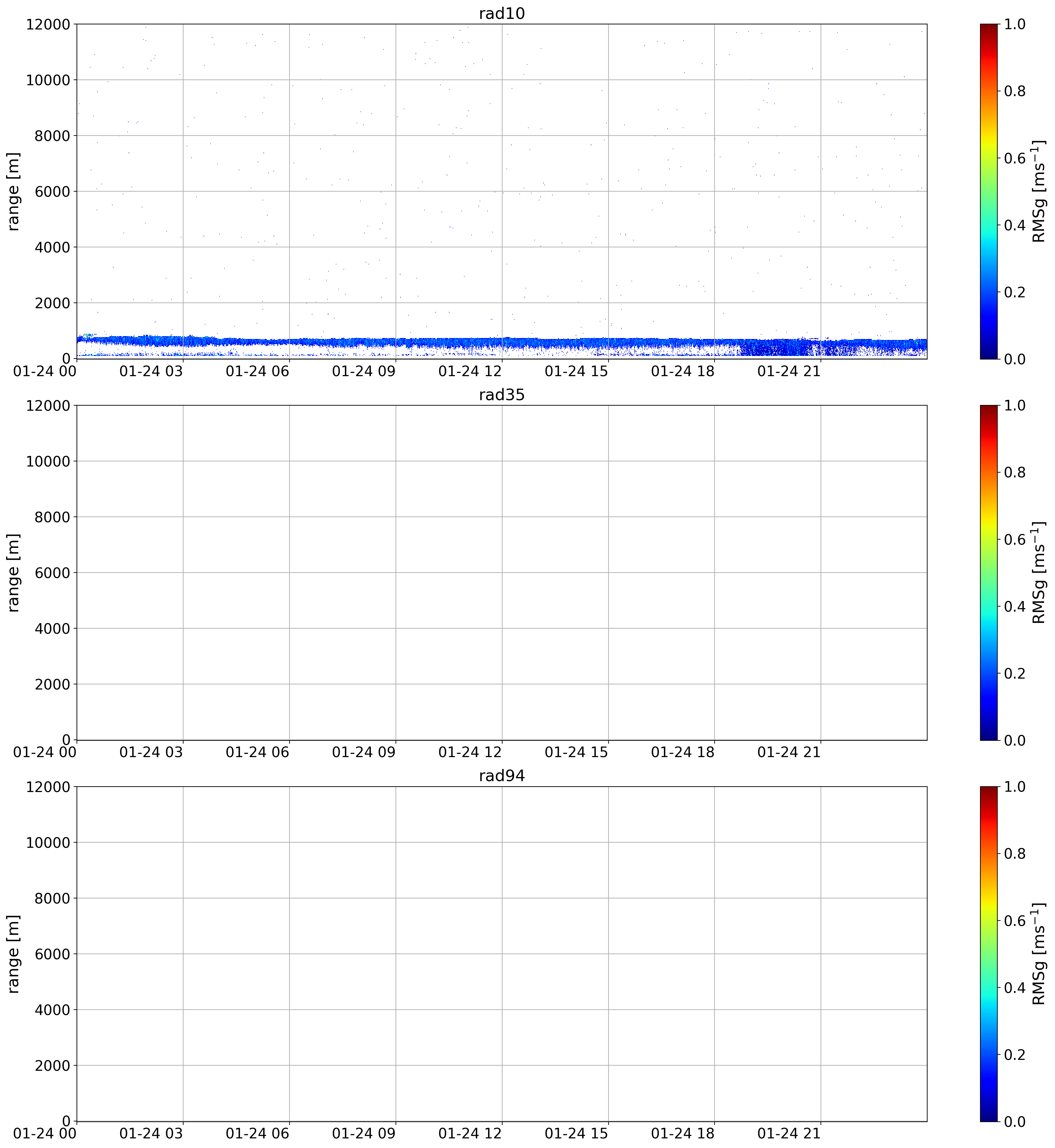
Task: Click the rad94 panel's color bar
Action: click(x=989, y=954)
